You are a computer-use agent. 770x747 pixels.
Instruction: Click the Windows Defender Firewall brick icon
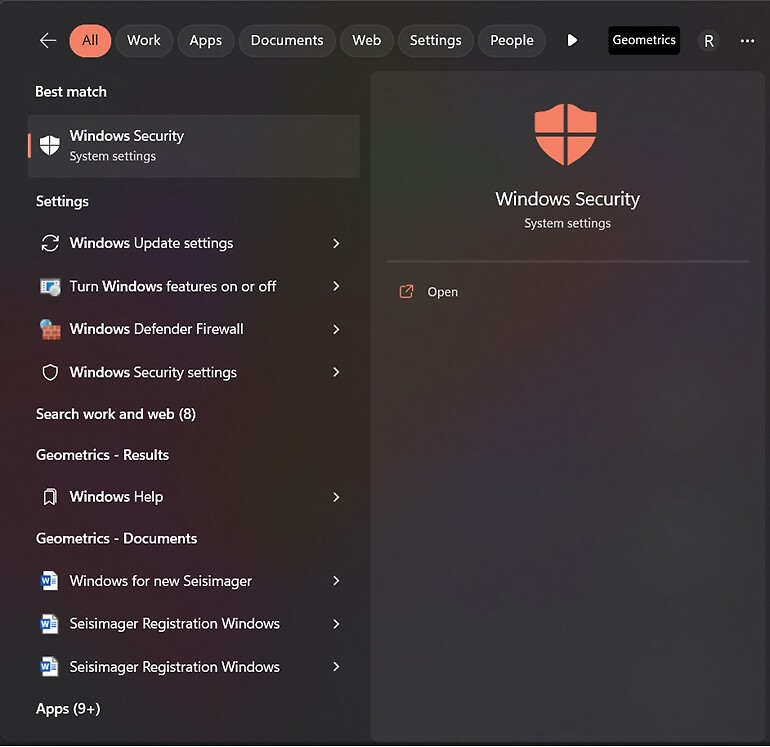pyautogui.click(x=50, y=329)
